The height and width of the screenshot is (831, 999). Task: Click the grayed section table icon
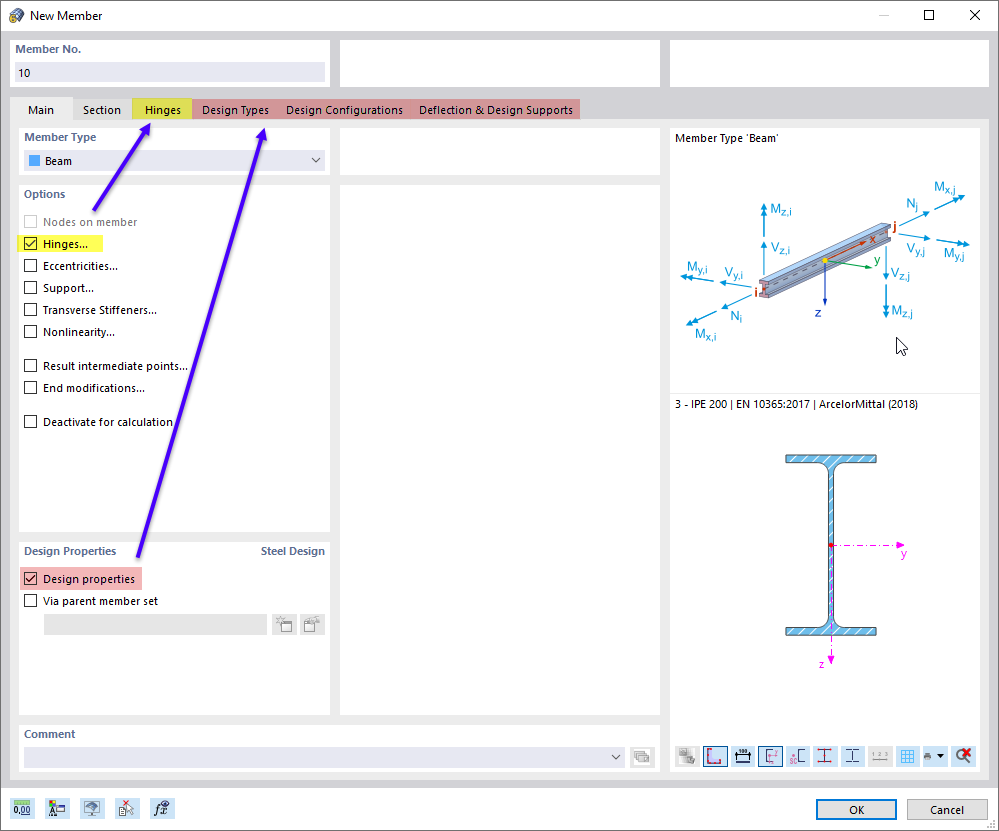coord(687,756)
